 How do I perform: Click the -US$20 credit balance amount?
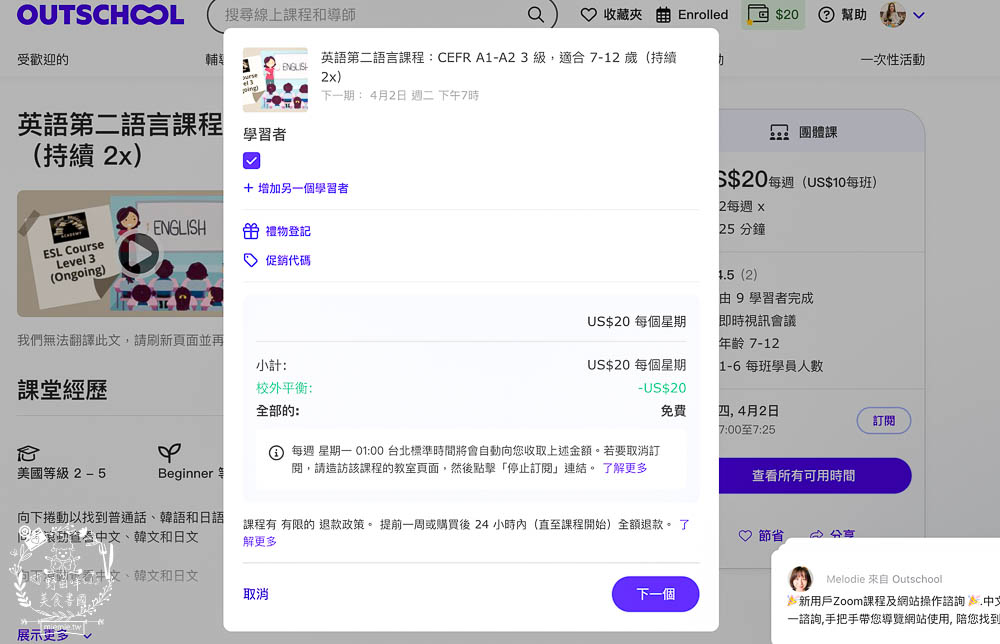tap(662, 388)
